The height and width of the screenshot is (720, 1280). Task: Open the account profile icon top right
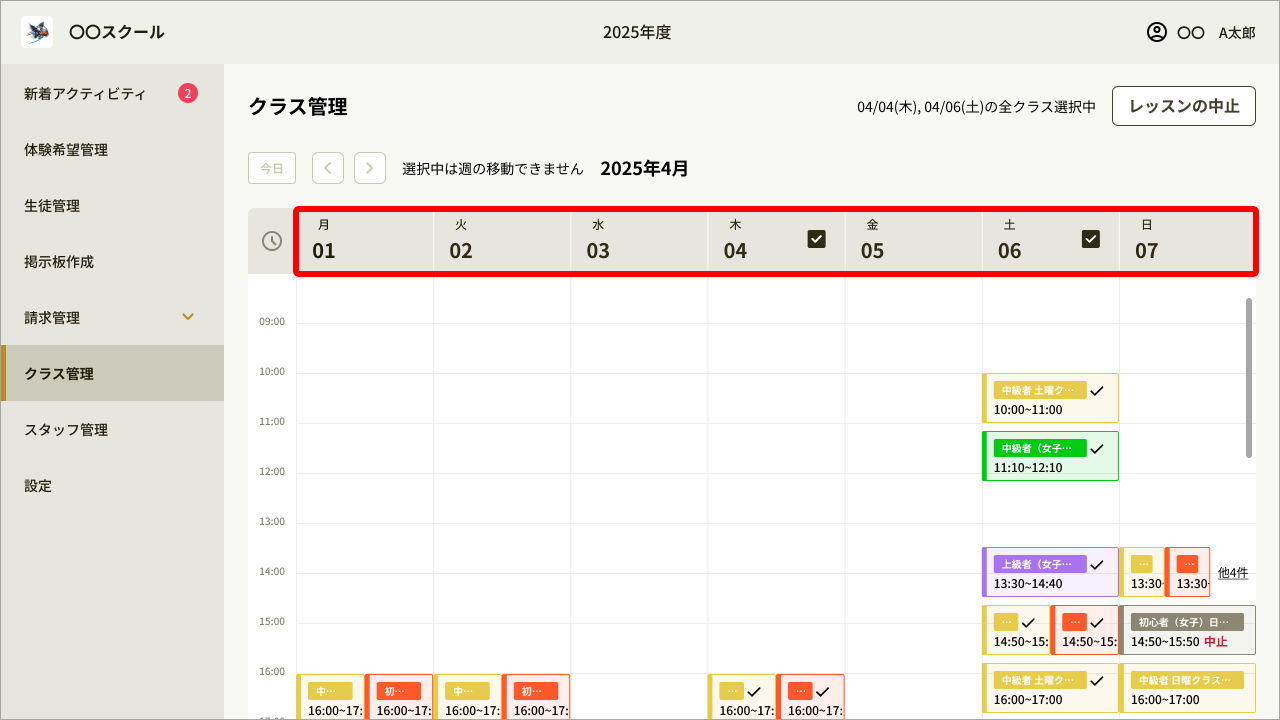[1156, 32]
